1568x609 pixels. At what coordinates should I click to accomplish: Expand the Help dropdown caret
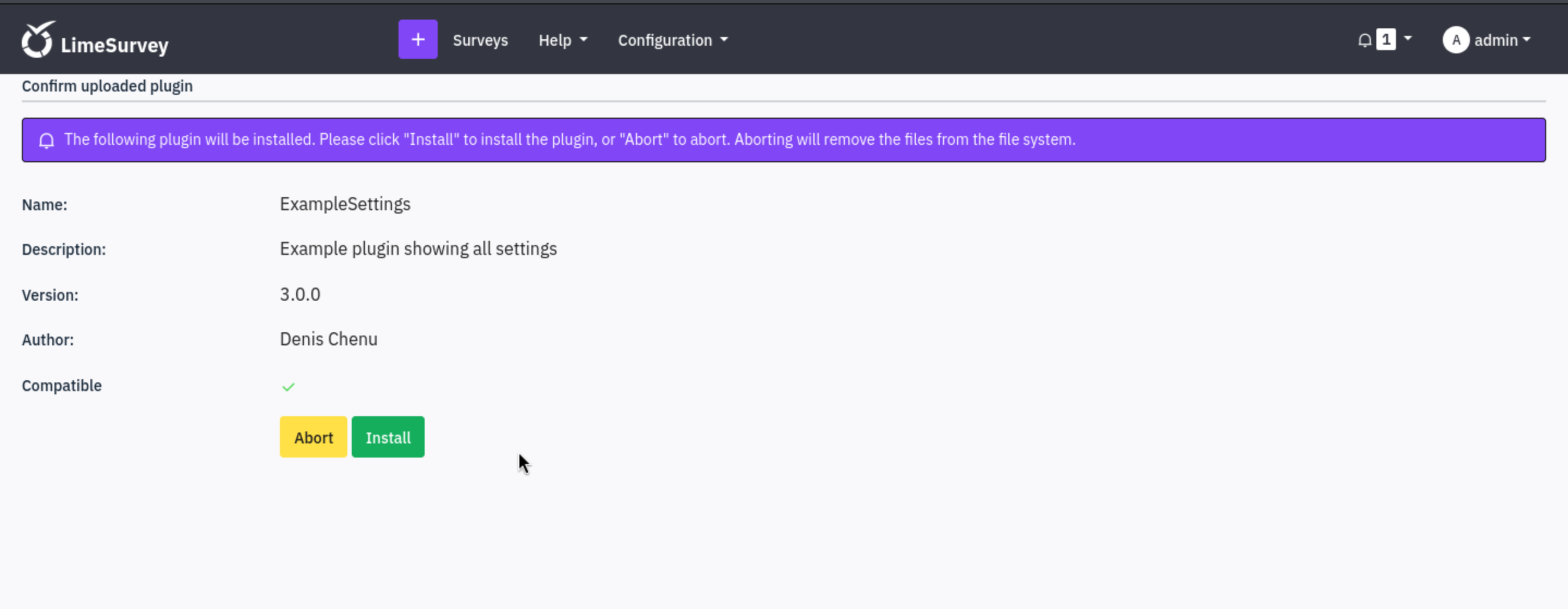(583, 40)
